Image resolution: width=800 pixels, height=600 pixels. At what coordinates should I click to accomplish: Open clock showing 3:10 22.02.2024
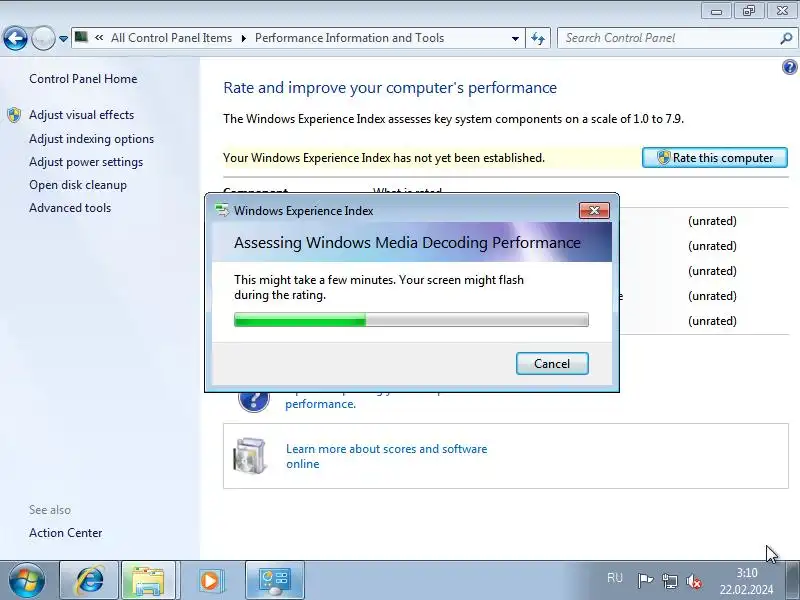pos(746,581)
